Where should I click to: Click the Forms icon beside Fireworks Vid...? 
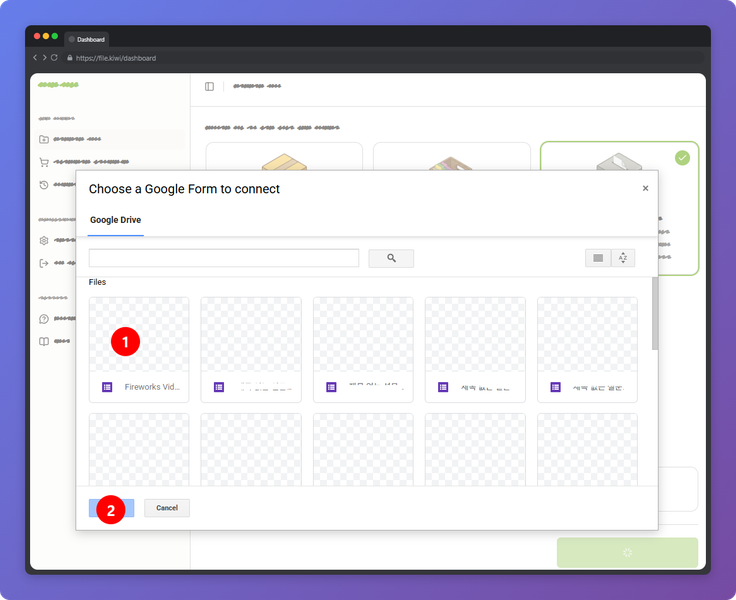[107, 387]
